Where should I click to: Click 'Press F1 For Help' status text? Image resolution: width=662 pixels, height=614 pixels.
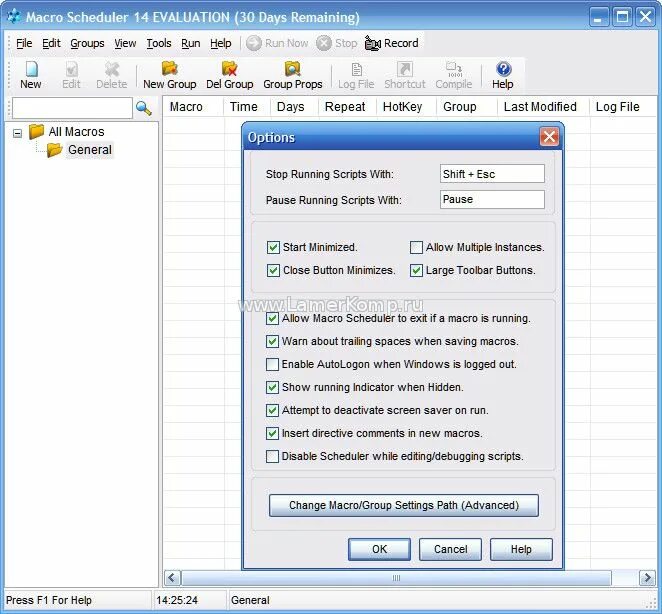point(49,600)
